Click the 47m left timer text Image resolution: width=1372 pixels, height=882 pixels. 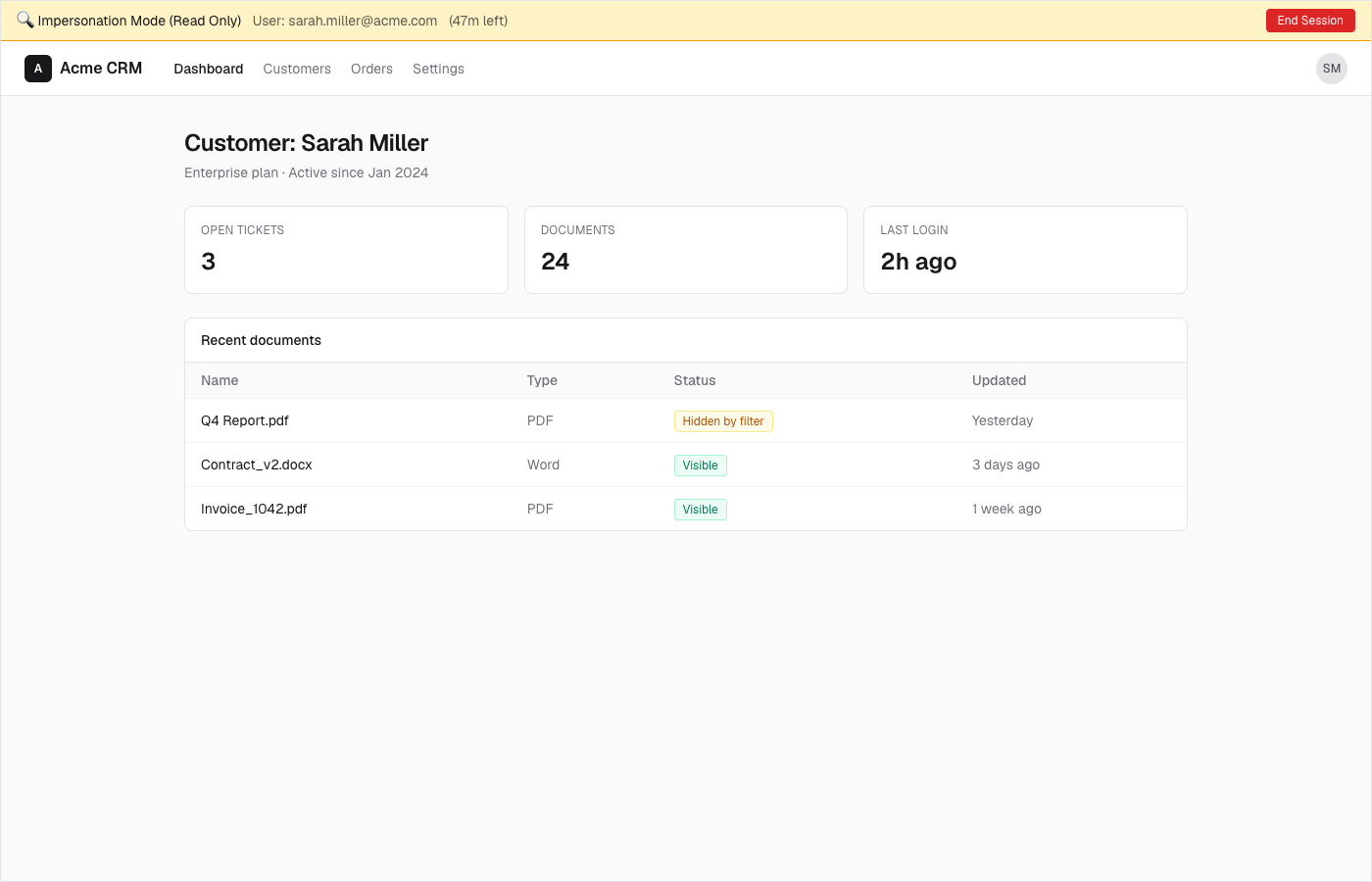tap(478, 21)
